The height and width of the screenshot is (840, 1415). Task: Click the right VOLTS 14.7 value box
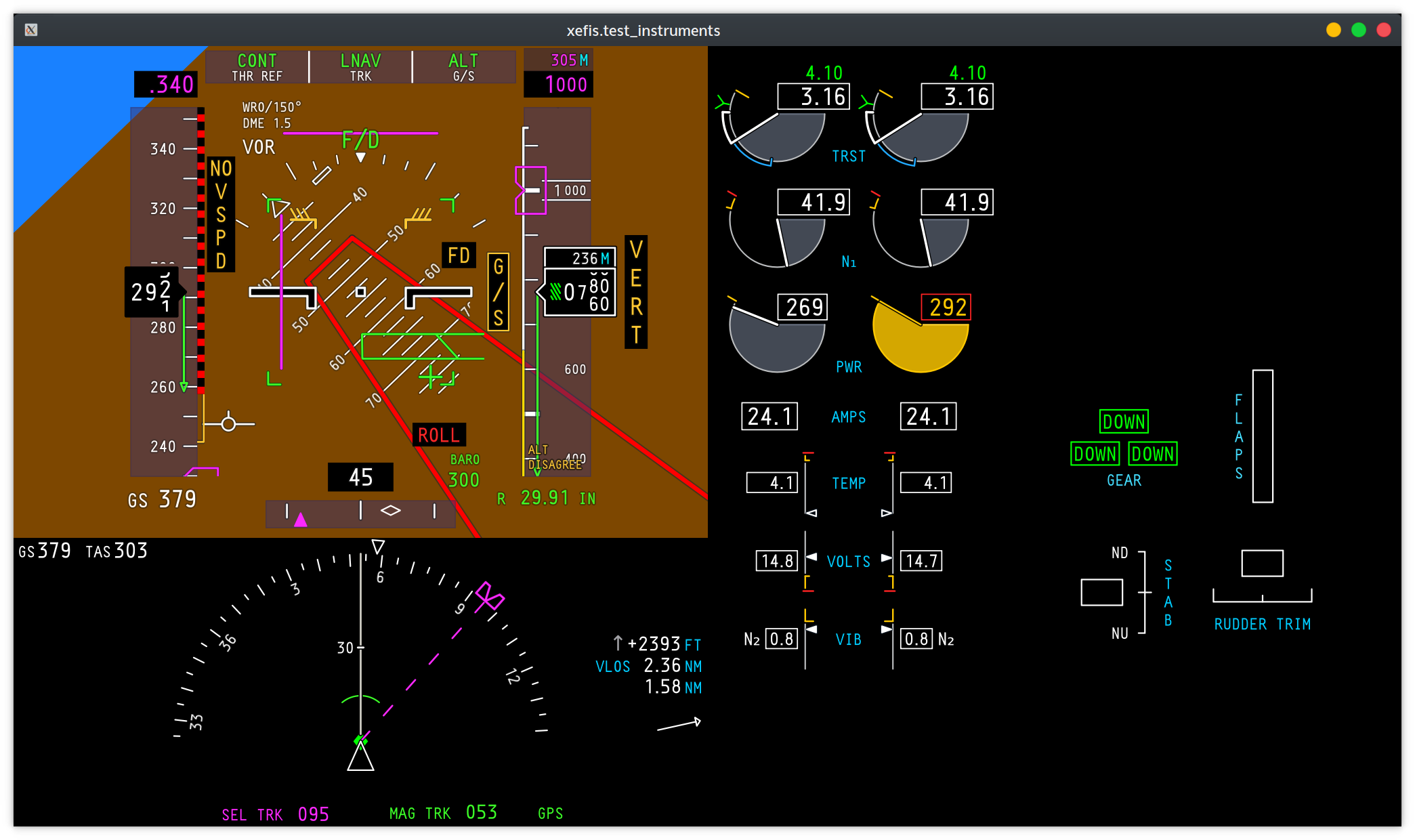point(921,561)
